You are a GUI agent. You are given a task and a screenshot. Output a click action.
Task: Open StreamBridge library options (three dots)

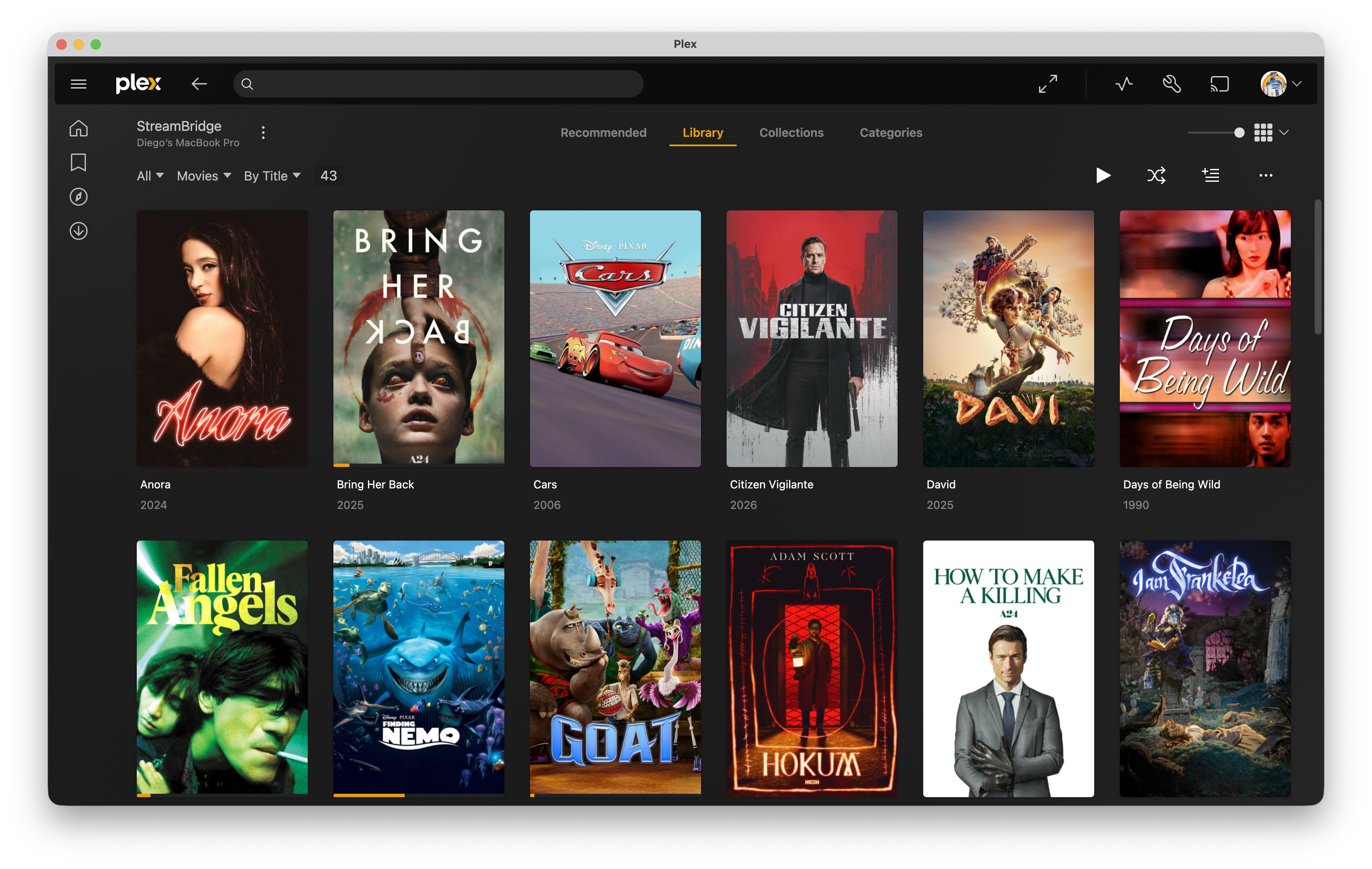click(263, 133)
